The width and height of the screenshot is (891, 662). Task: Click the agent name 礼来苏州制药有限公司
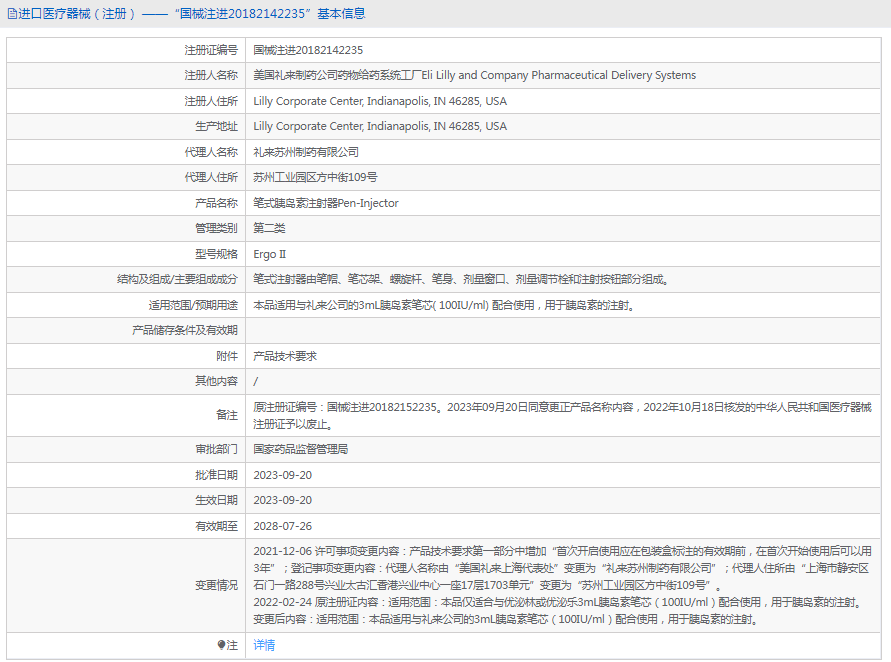pos(306,152)
